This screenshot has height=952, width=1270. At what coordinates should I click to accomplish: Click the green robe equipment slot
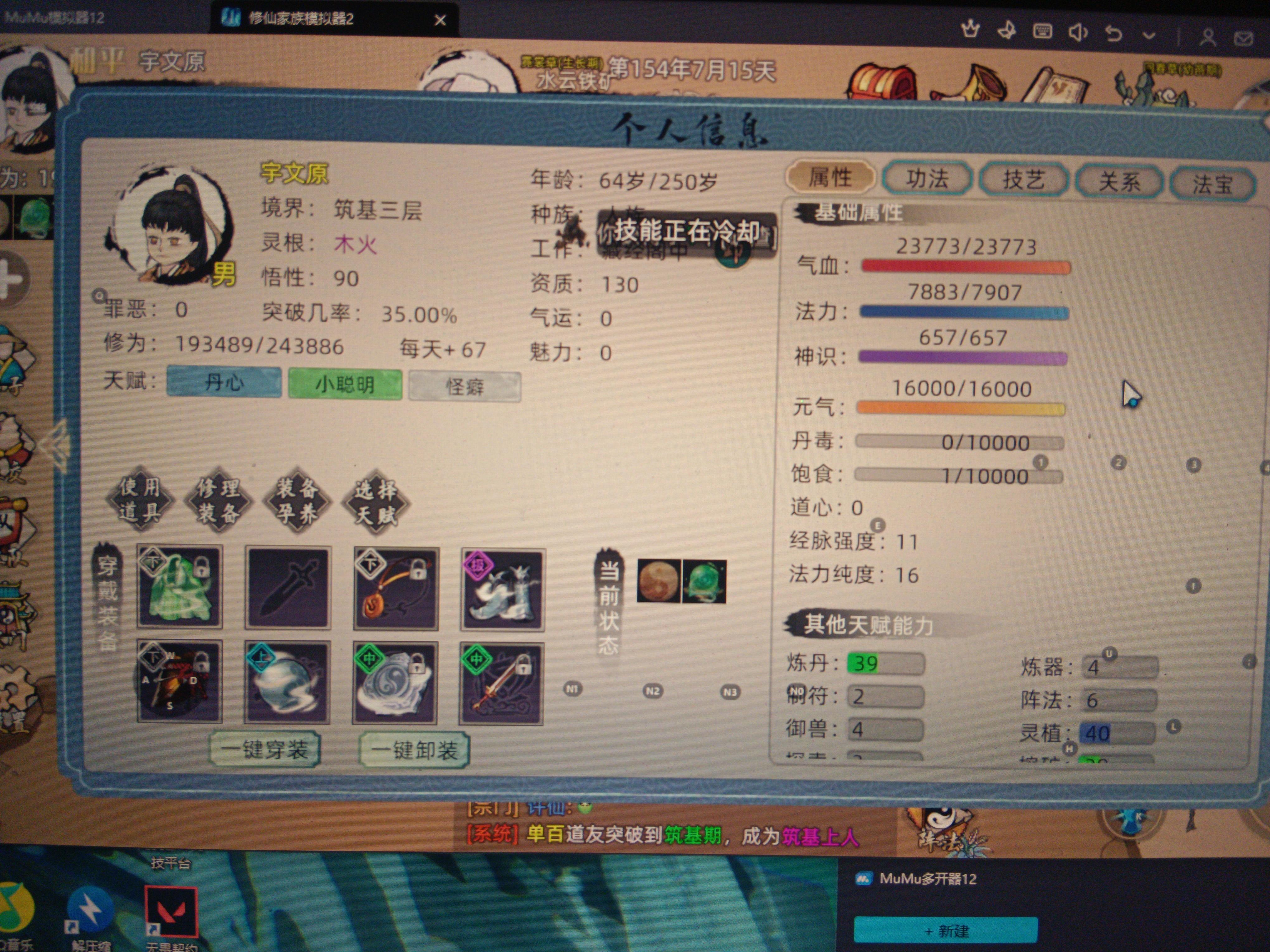pyautogui.click(x=179, y=587)
